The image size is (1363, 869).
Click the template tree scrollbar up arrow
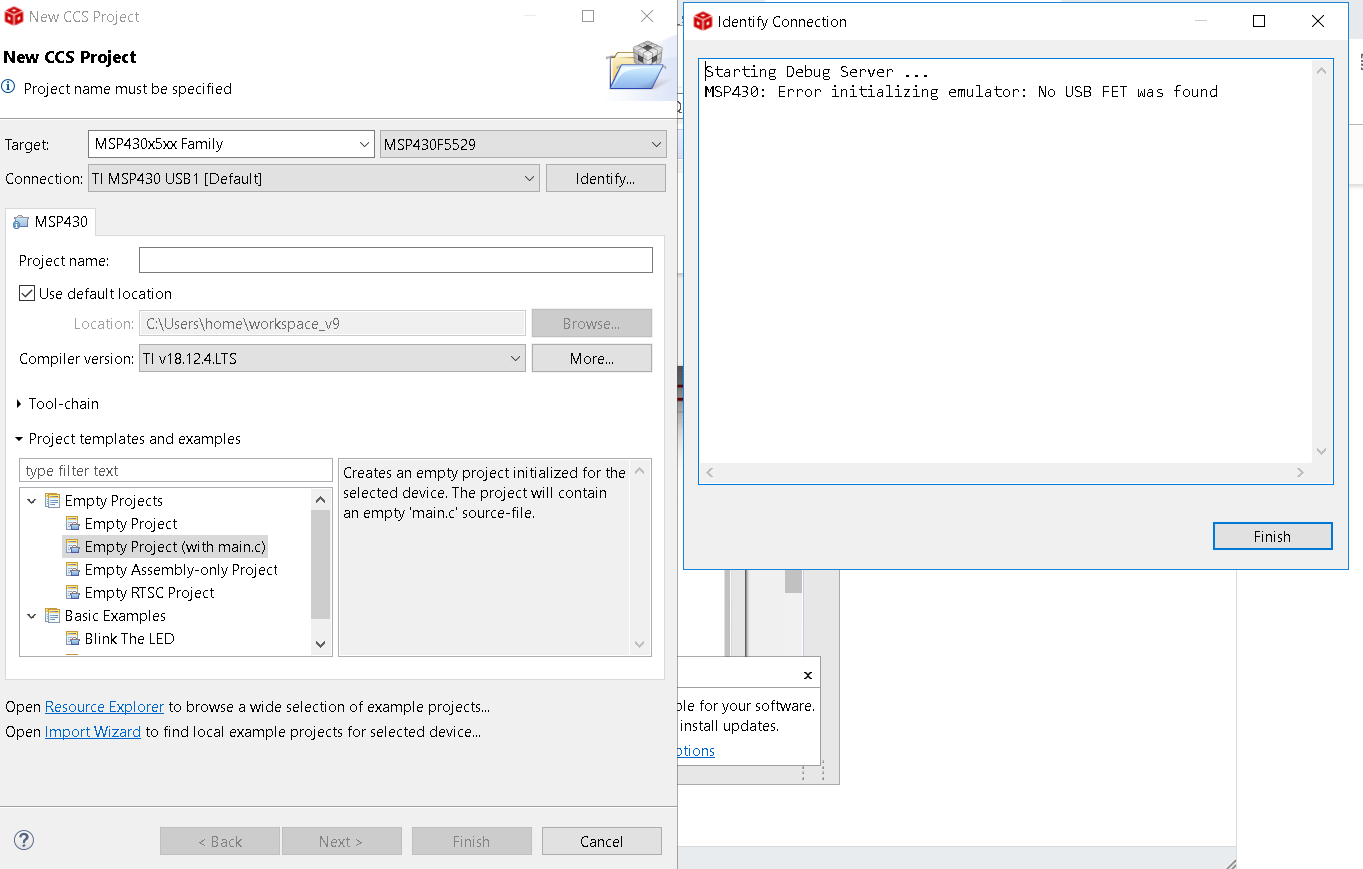[321, 499]
